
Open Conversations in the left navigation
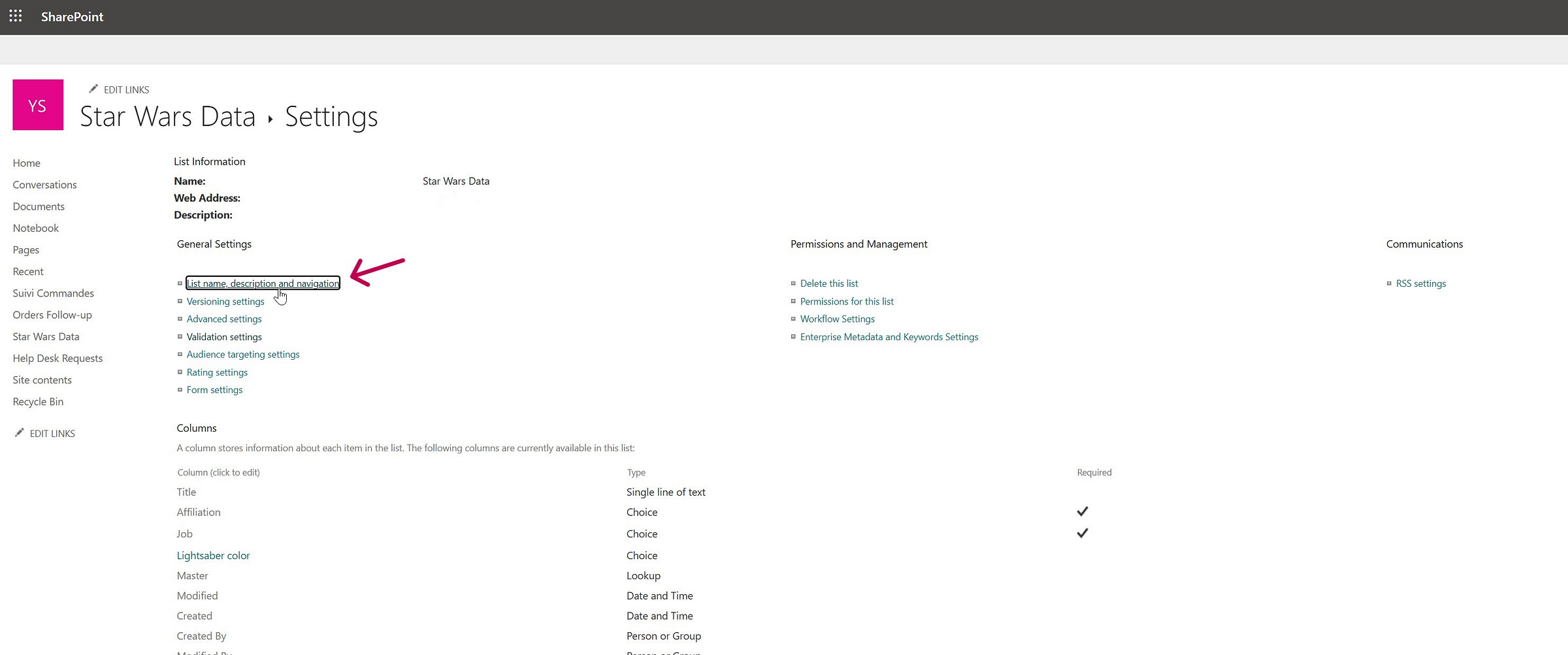click(44, 185)
